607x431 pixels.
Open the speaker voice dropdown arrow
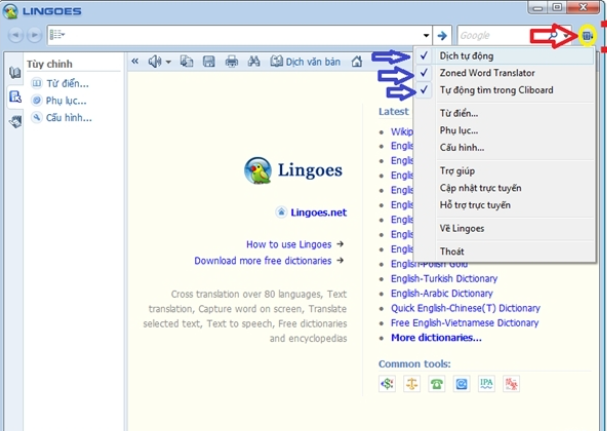click(168, 62)
